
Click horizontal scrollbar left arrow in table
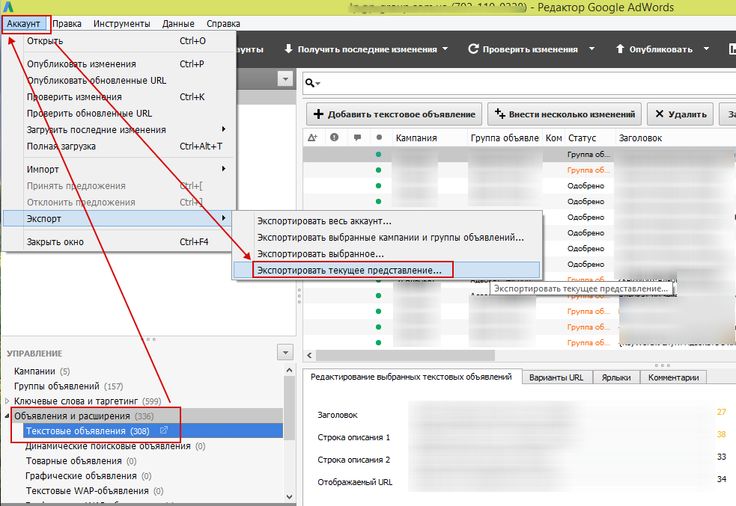click(309, 355)
